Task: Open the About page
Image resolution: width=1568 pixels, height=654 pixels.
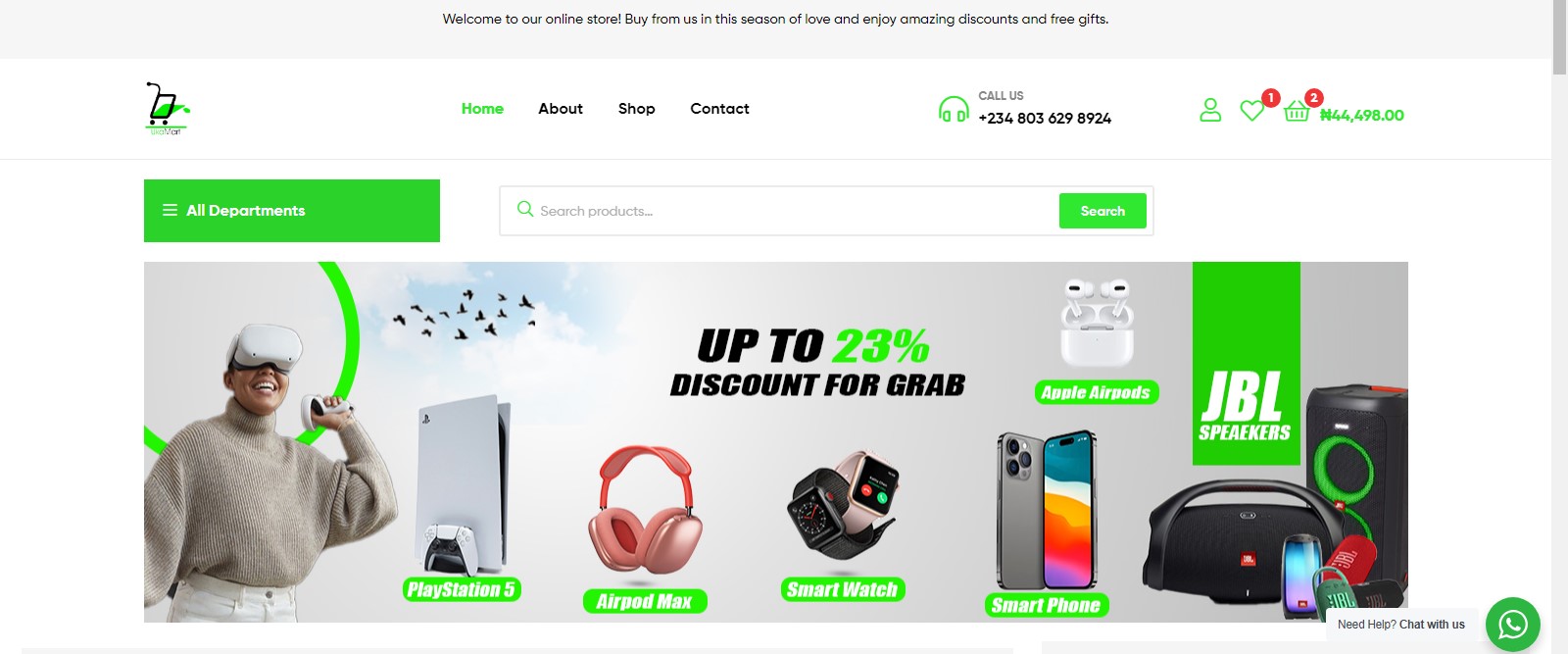Action: 561,109
